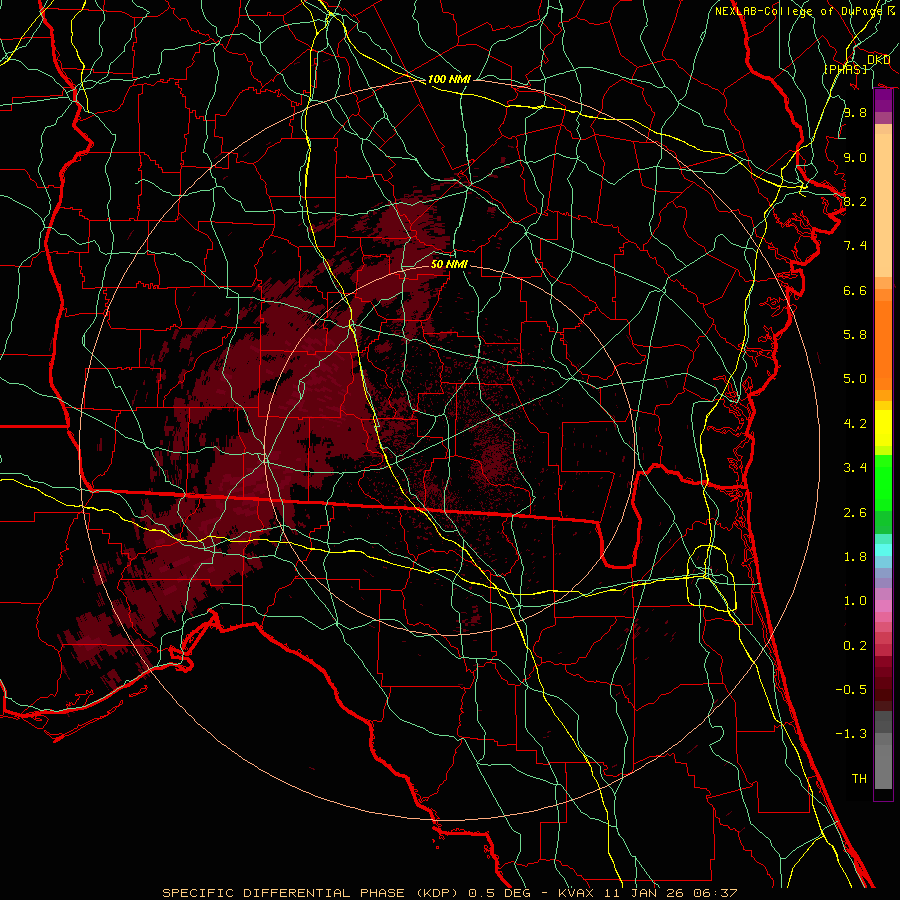Pick the orange color bar segment

coord(883,345)
